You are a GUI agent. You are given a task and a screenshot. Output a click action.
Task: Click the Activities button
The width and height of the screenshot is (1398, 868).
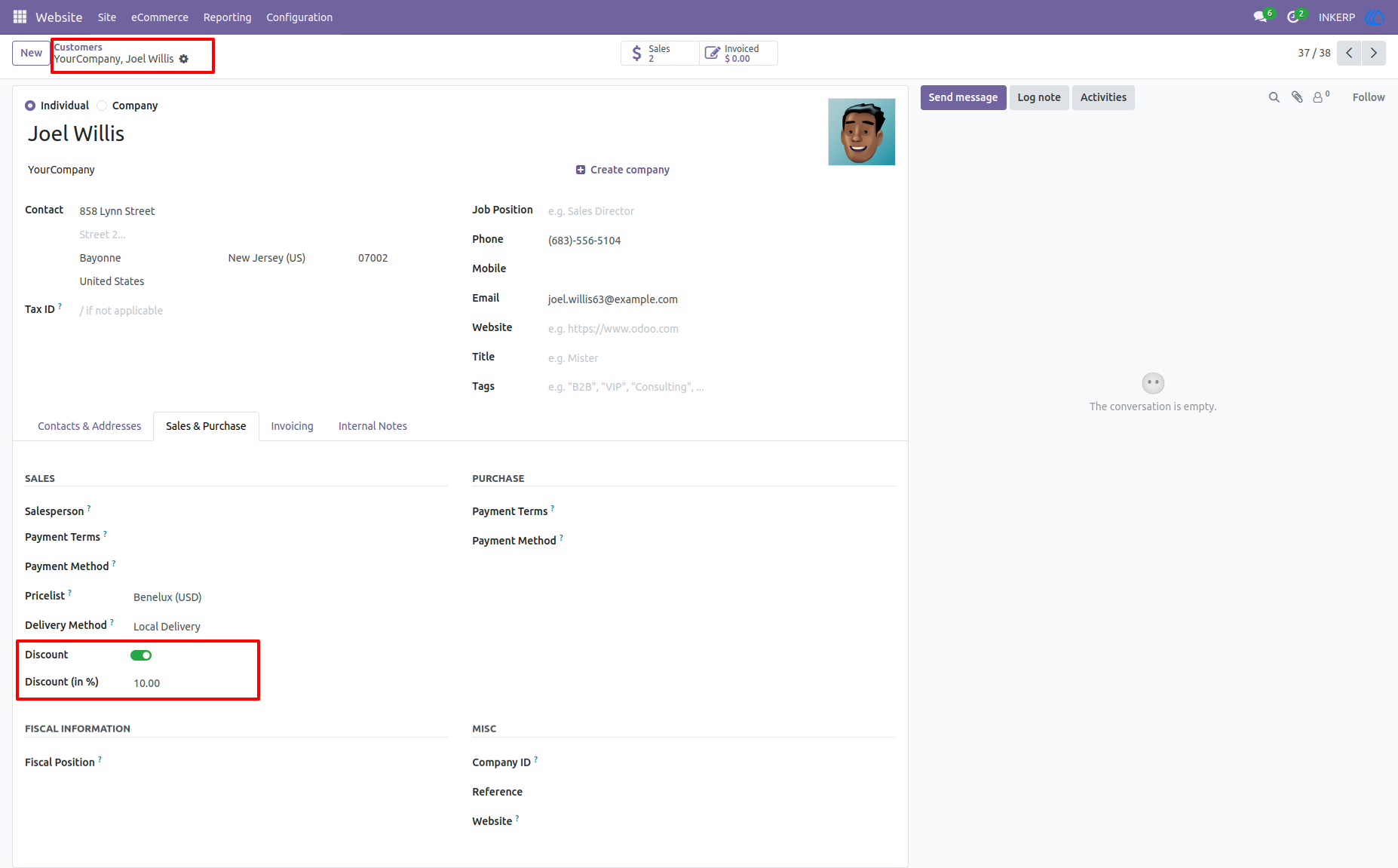pos(1103,97)
